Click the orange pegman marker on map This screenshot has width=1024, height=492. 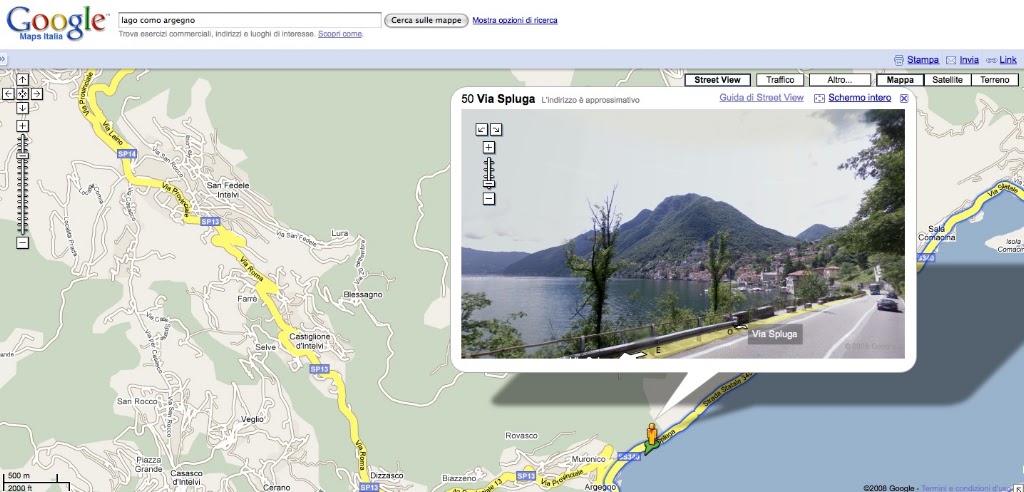click(x=651, y=436)
